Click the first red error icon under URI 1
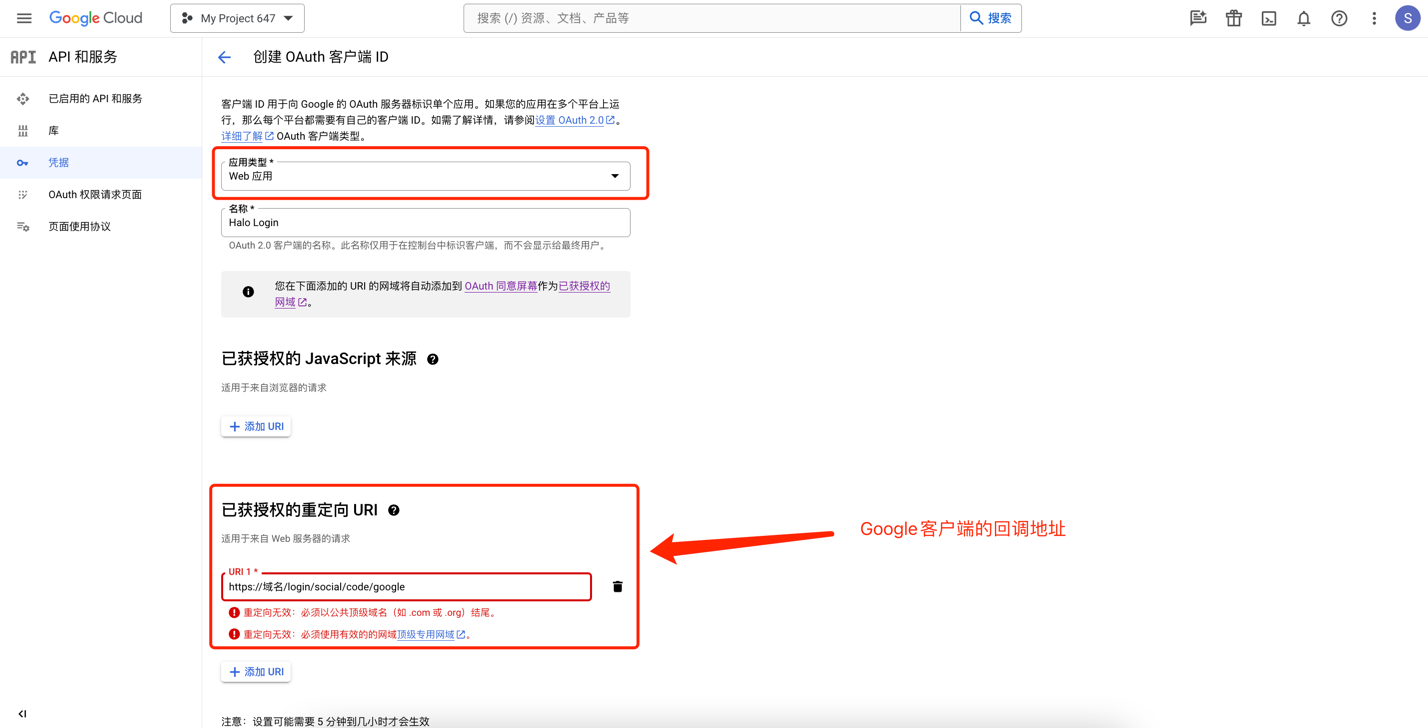The width and height of the screenshot is (1428, 728). click(x=234, y=613)
